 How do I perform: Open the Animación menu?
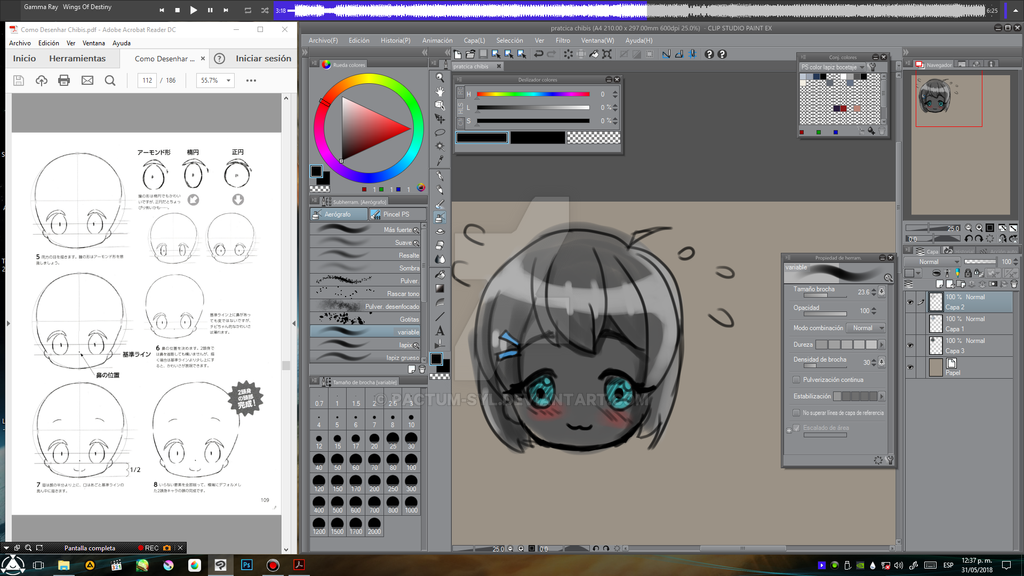click(437, 40)
